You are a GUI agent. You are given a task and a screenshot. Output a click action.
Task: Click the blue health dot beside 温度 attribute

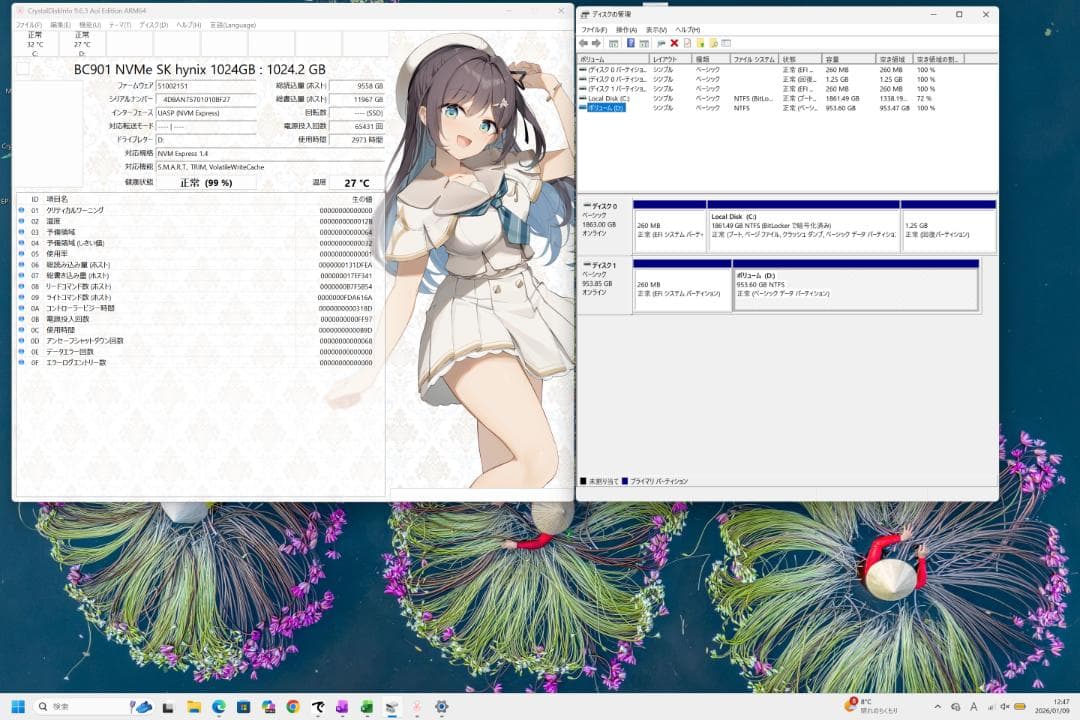pos(20,221)
